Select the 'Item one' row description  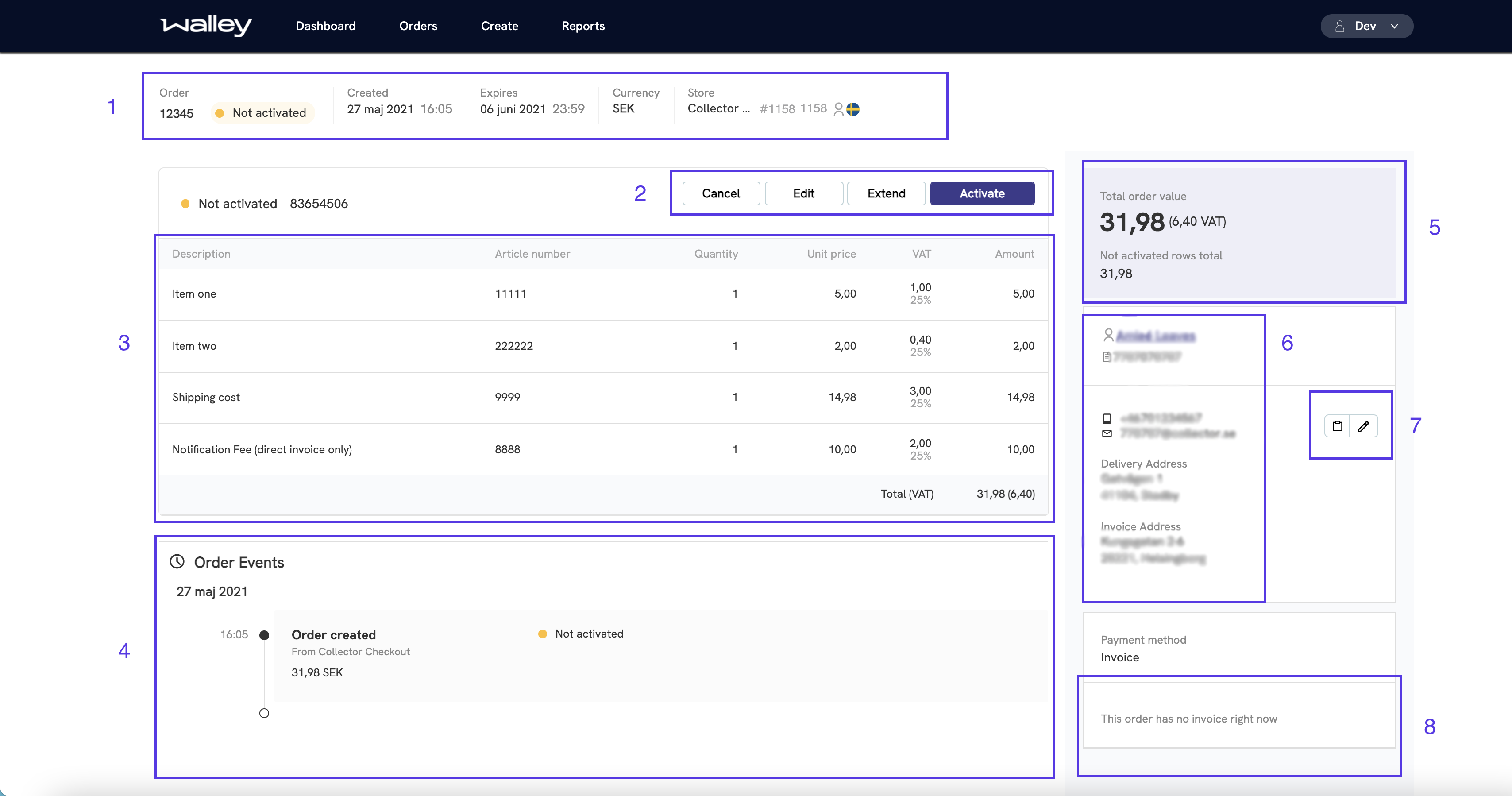[194, 294]
